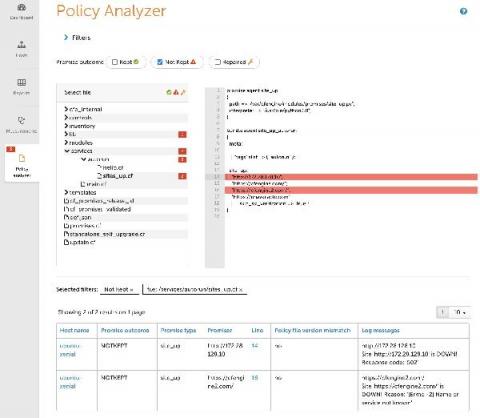The width and height of the screenshot is (480, 418).
Task: Sort by Promise outcome column header
Action: (125, 330)
